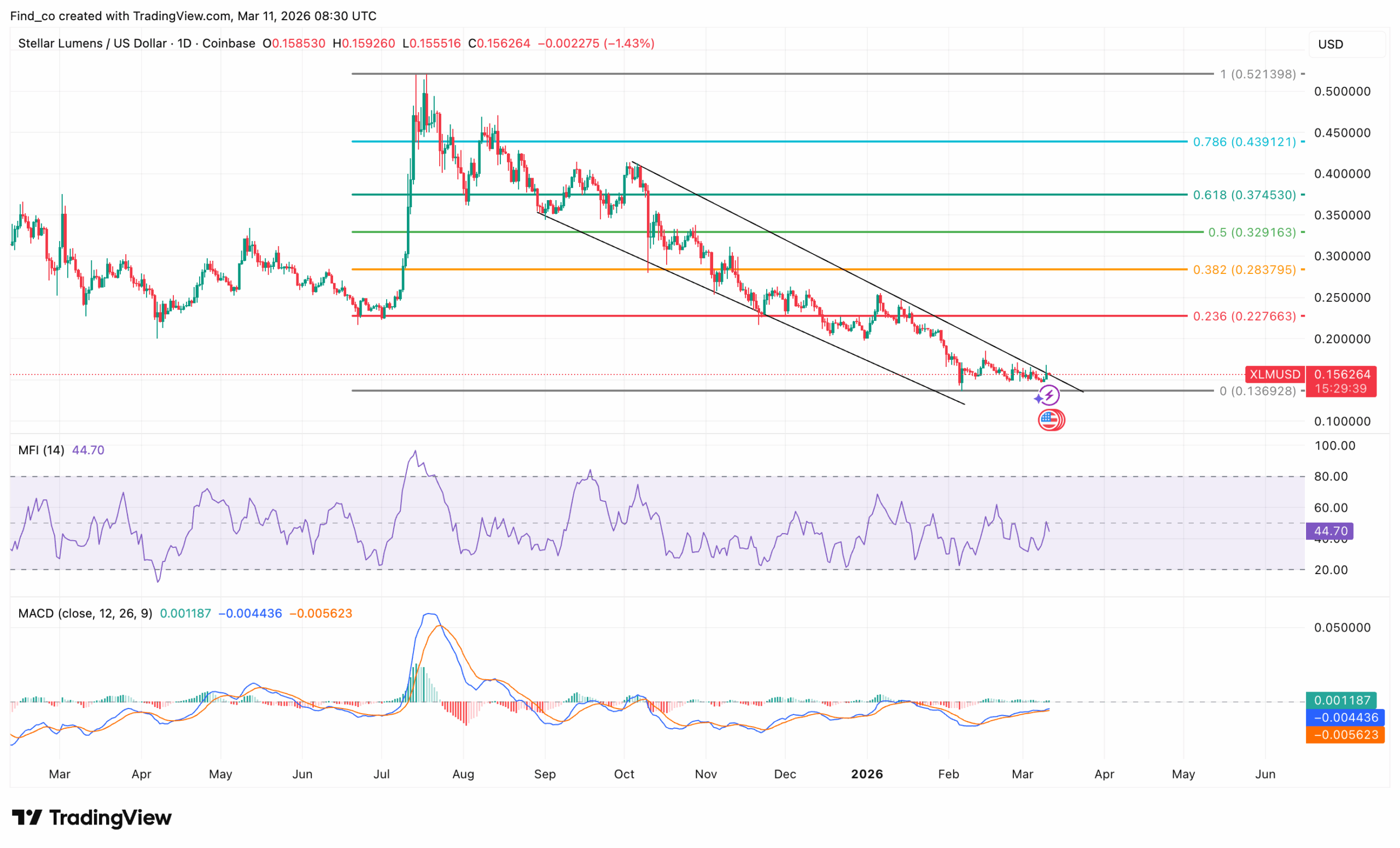Click the 0.300000 price axis label
The height and width of the screenshot is (848, 1400).
(1342, 256)
